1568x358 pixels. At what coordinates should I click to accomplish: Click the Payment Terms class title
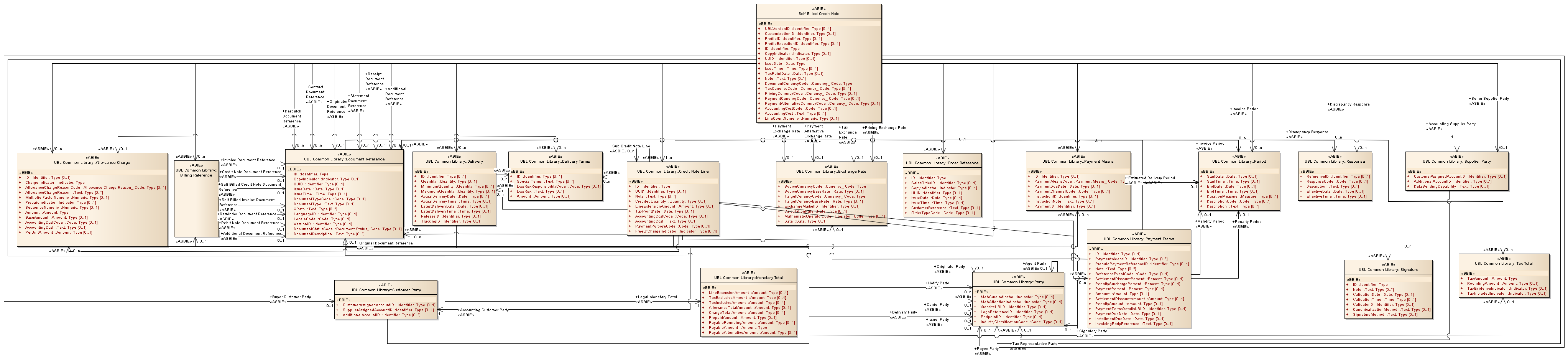1138,239
